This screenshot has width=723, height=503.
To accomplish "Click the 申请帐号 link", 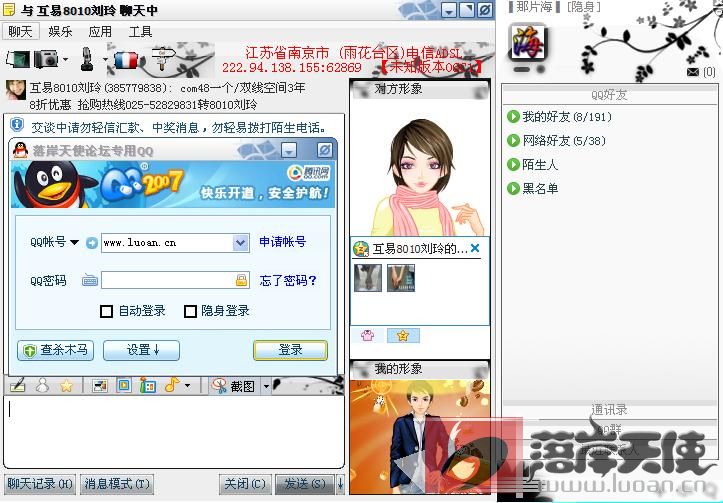I will [283, 242].
